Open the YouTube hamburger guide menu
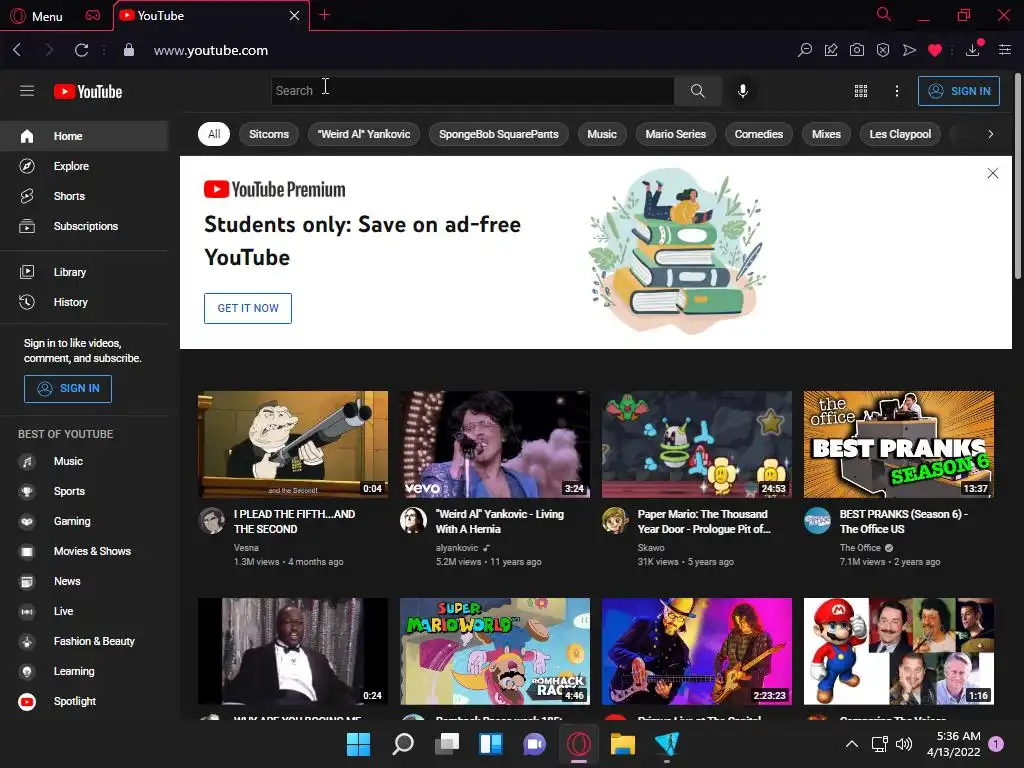The width and height of the screenshot is (1024, 768). (x=27, y=91)
